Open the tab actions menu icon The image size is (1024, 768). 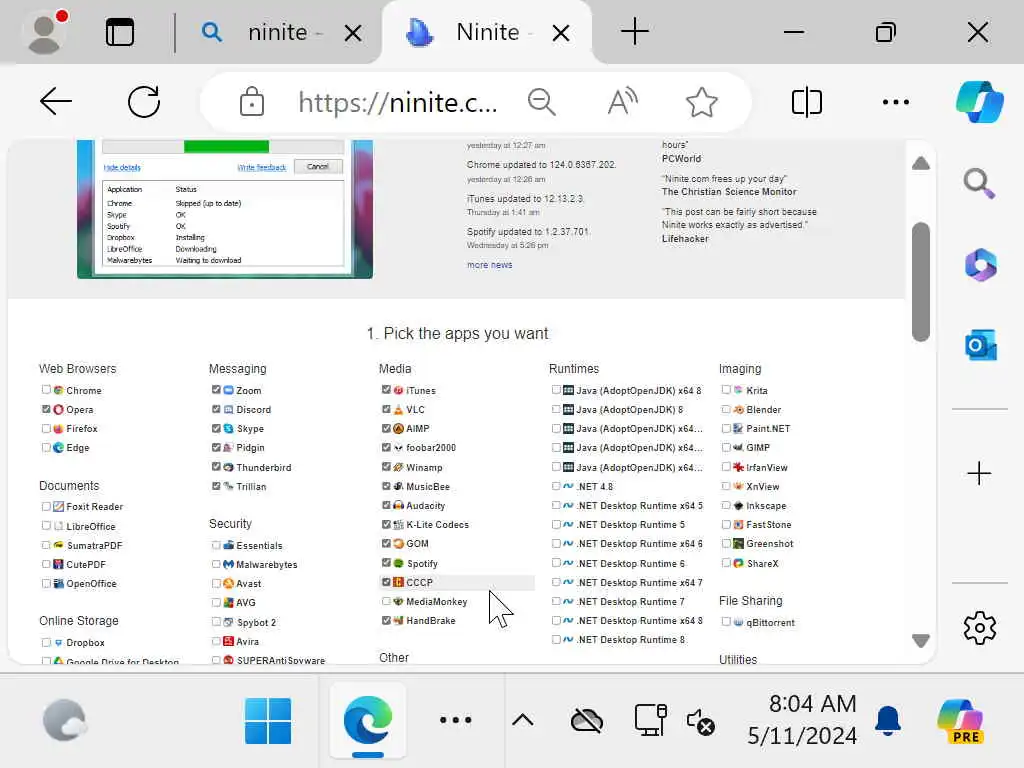(x=120, y=32)
